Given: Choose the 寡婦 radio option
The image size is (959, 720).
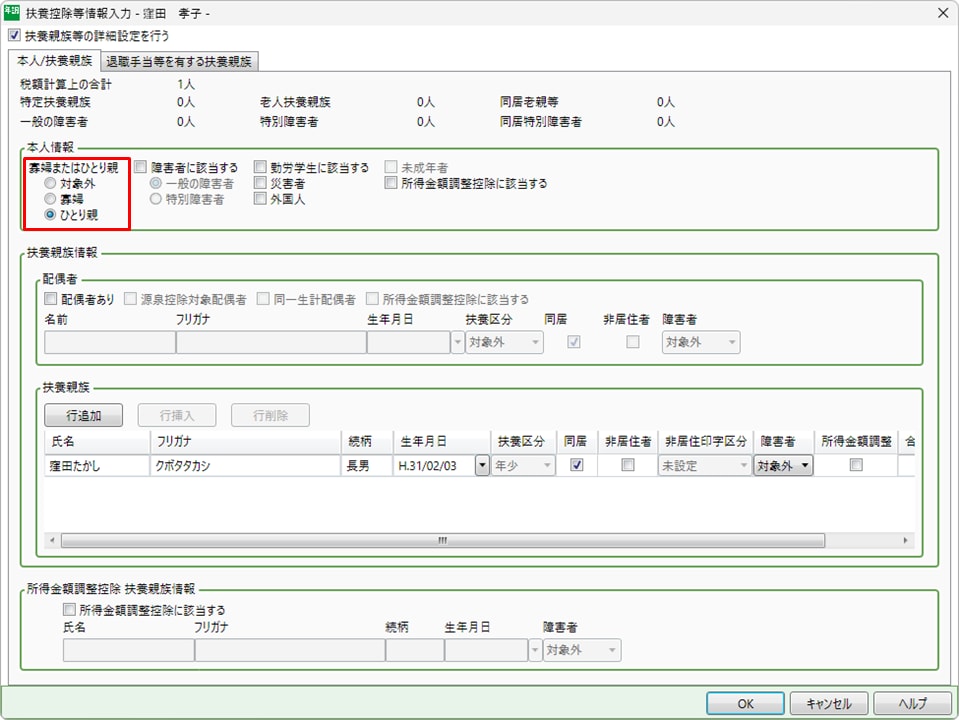Looking at the screenshot, I should coord(49,199).
